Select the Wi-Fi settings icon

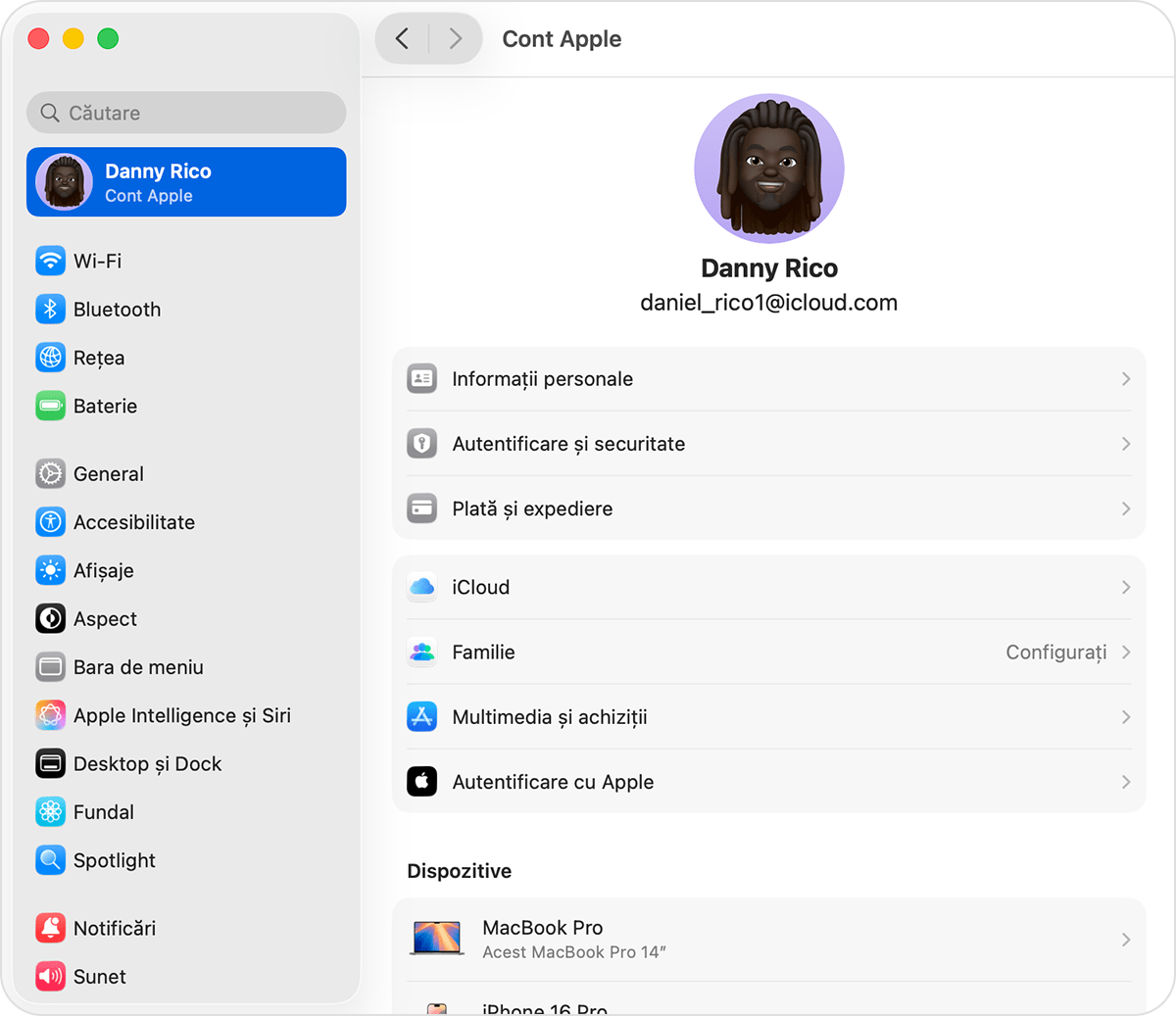click(50, 261)
